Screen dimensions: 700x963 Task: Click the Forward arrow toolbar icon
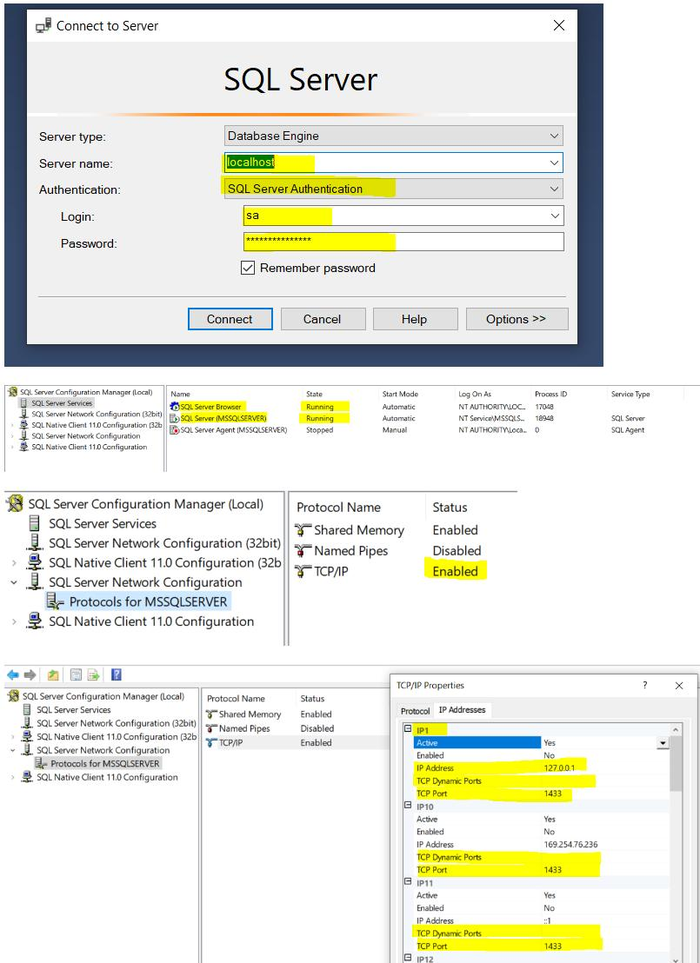pyautogui.click(x=29, y=675)
